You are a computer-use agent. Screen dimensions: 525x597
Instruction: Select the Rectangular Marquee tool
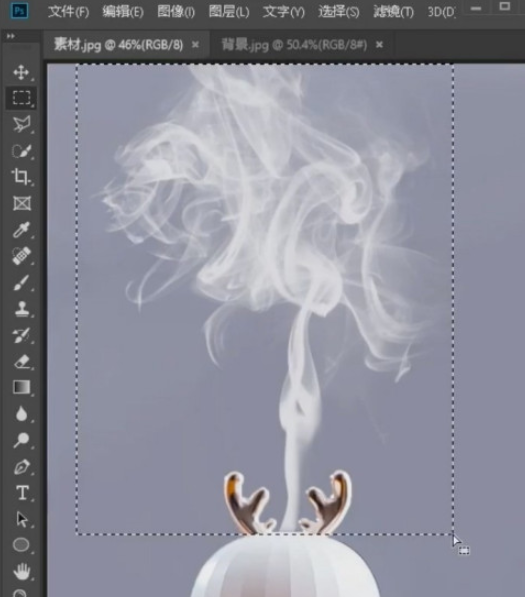(x=21, y=97)
